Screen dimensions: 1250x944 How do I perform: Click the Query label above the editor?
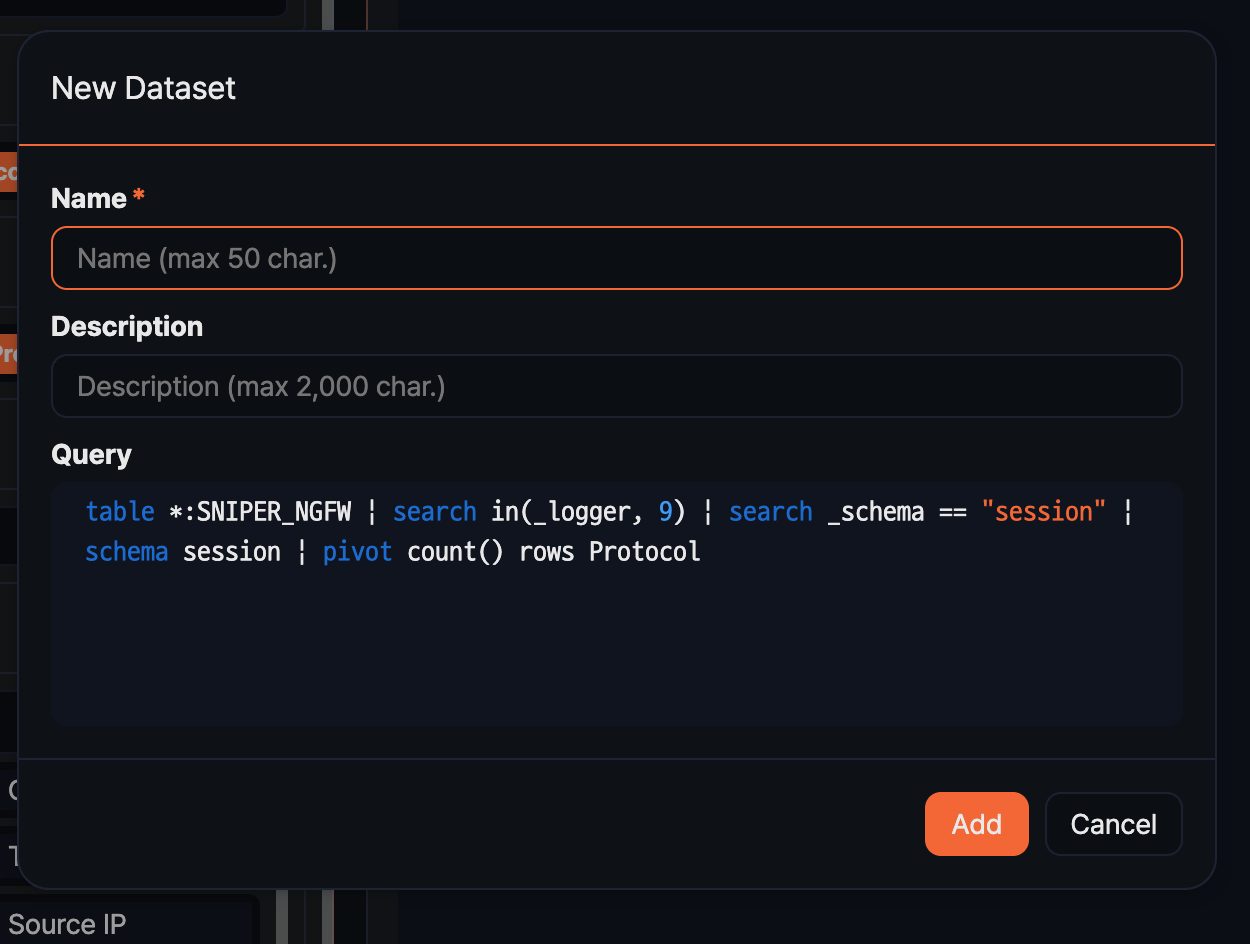coord(91,454)
